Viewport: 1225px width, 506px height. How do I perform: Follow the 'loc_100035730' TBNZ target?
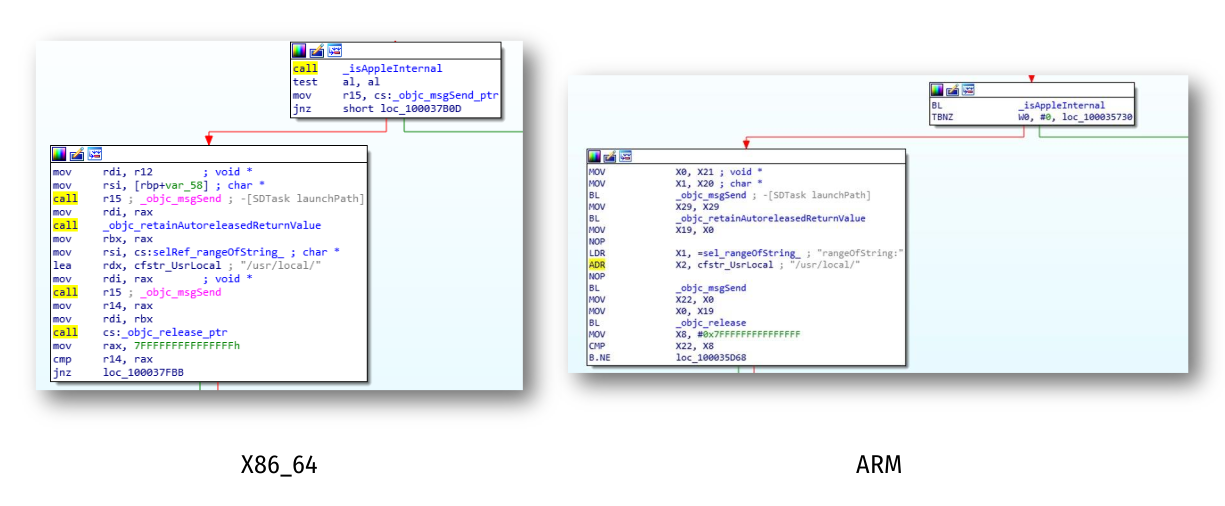point(1097,117)
